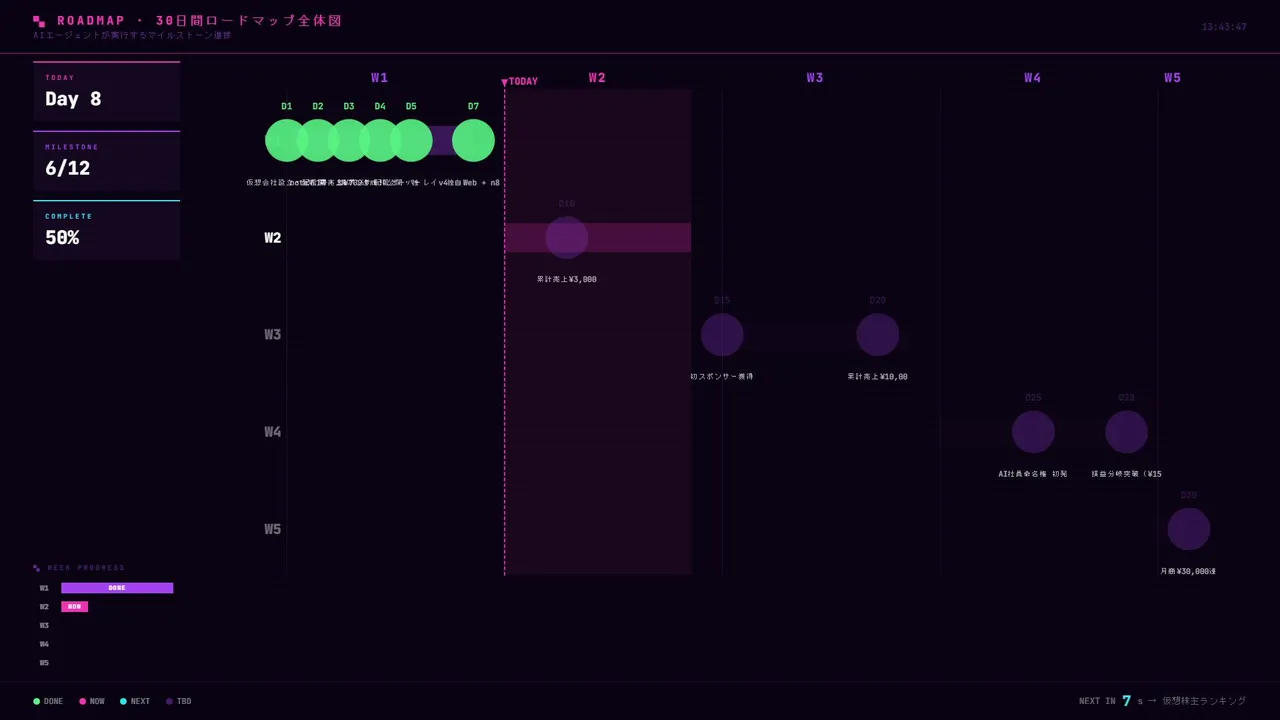The width and height of the screenshot is (1280, 720).
Task: Click the pink TODAY marker triangle
Action: pos(504,82)
